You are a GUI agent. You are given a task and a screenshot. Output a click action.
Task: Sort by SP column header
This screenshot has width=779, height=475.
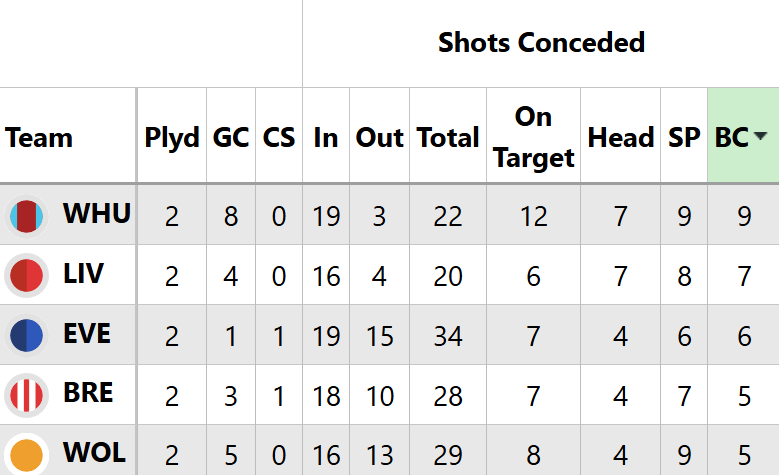coord(684,138)
